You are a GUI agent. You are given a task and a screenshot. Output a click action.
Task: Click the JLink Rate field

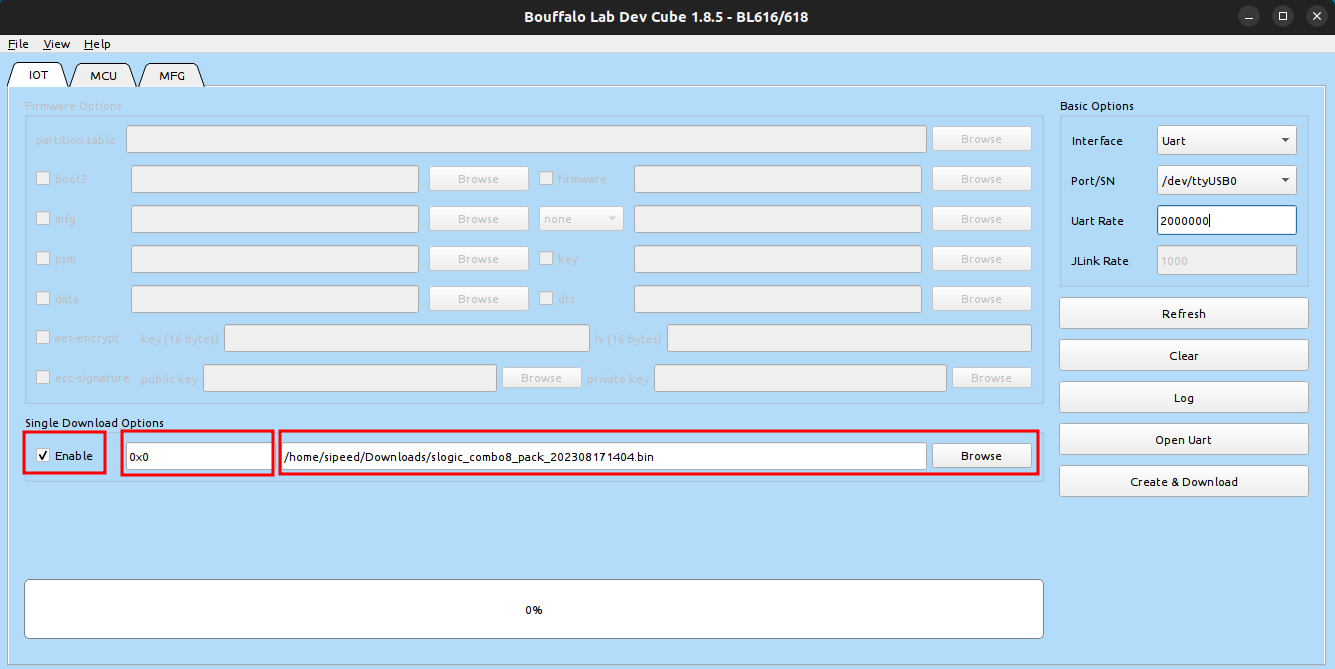tap(1227, 261)
